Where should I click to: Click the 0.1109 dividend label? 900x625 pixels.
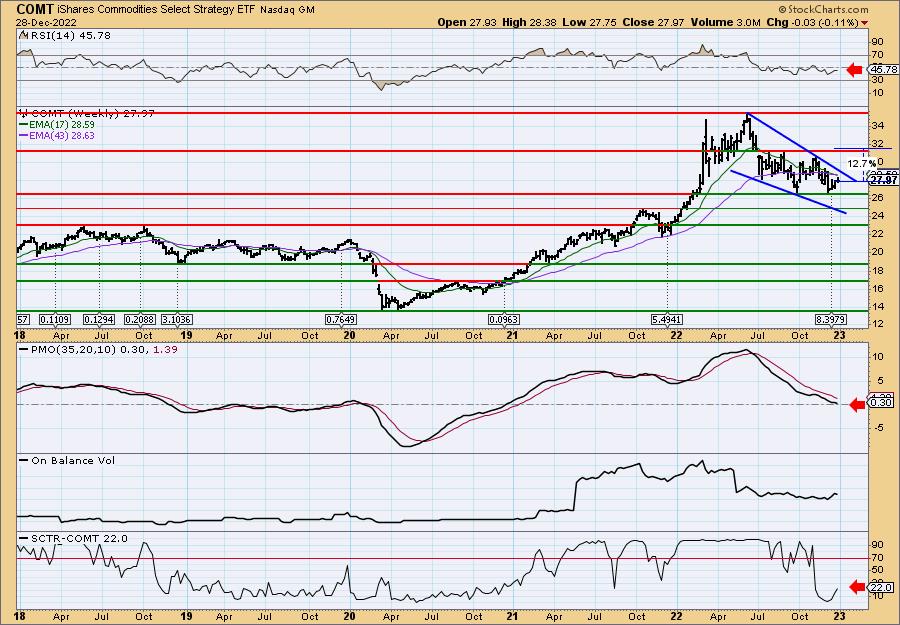[55, 319]
